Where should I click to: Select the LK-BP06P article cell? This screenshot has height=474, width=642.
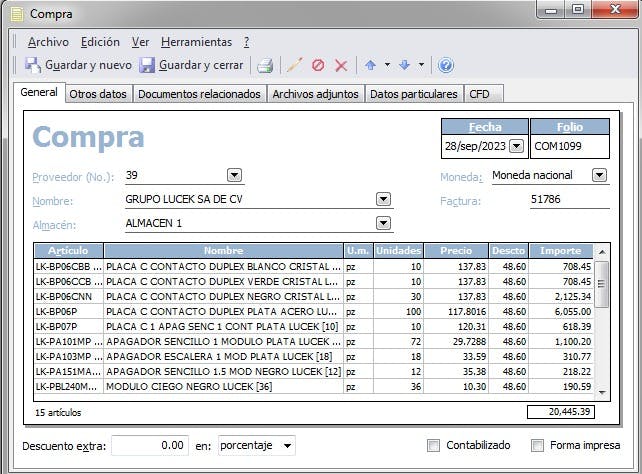tap(68, 311)
